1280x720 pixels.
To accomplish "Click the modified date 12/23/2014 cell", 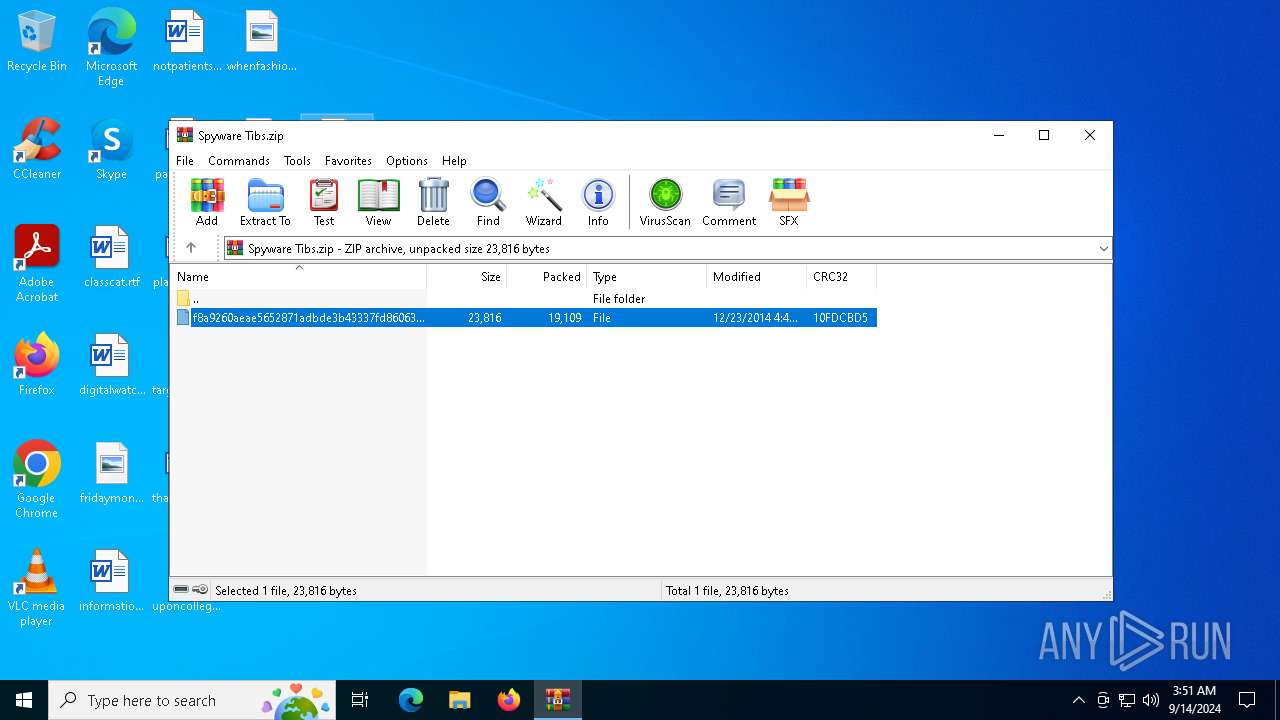I will 755,318.
